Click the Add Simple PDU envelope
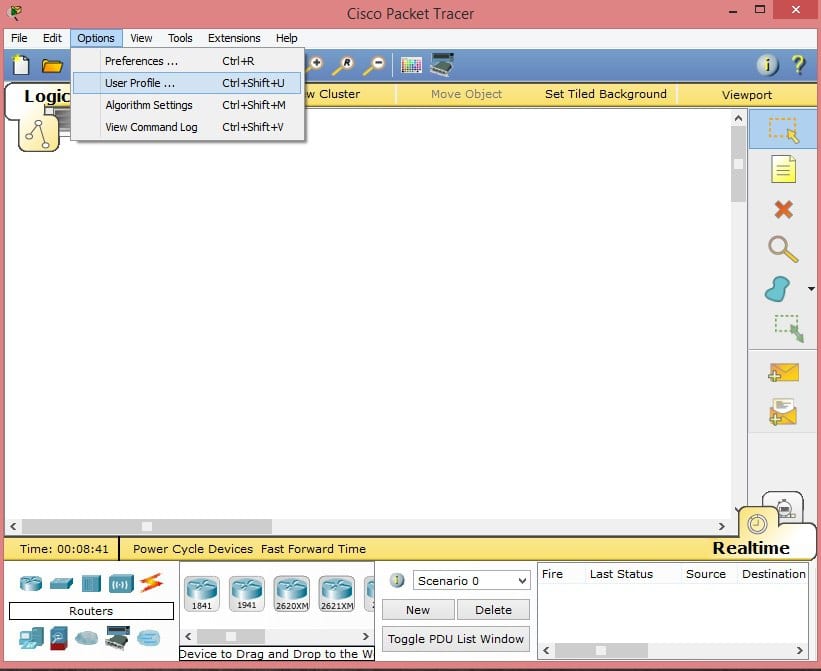 point(783,372)
